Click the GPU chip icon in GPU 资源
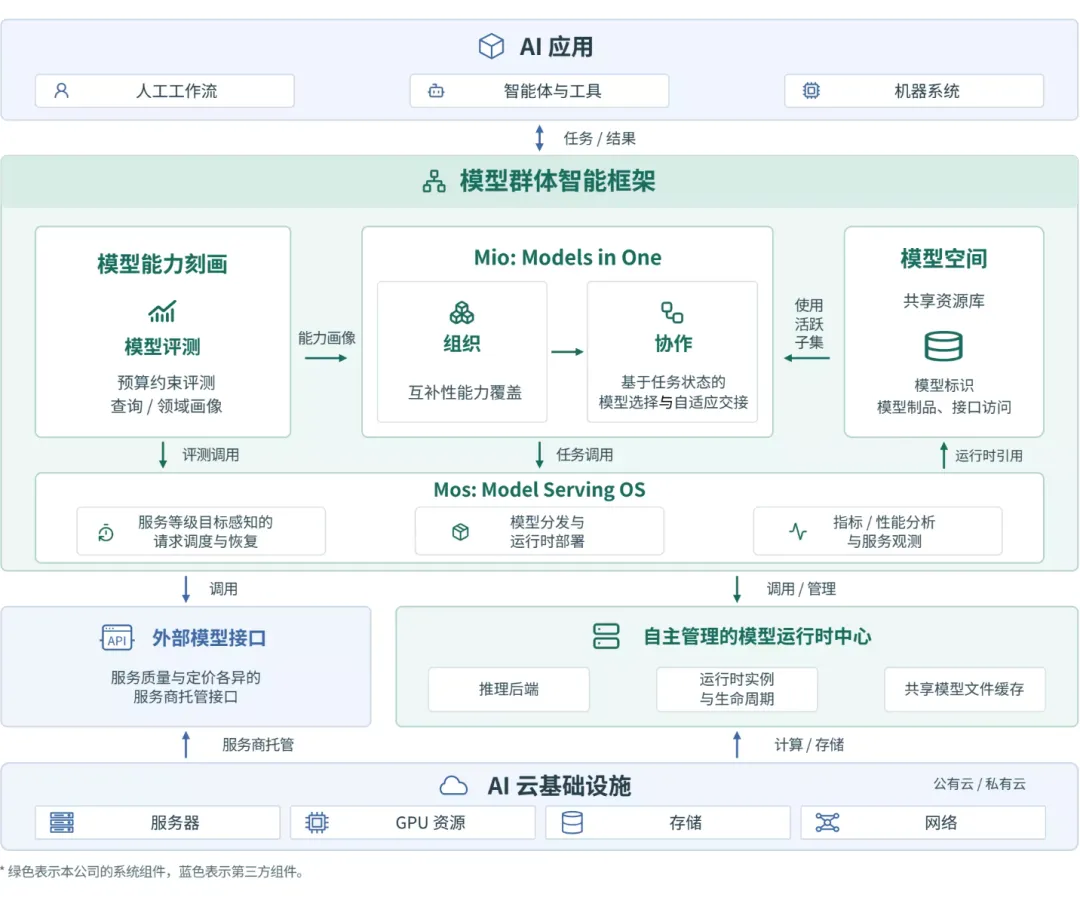The image size is (1080, 897). (x=317, y=822)
